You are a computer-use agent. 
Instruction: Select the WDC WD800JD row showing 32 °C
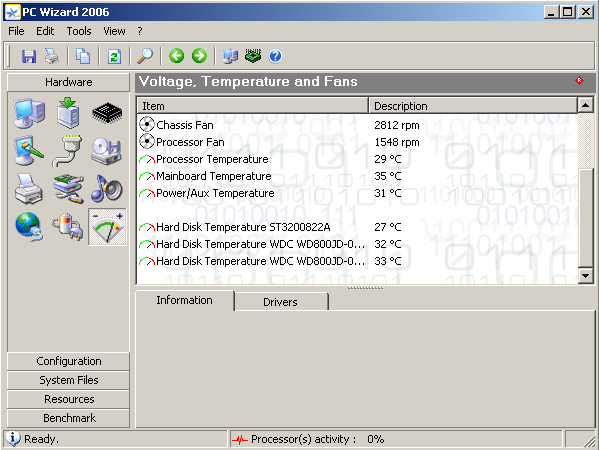tap(357, 244)
